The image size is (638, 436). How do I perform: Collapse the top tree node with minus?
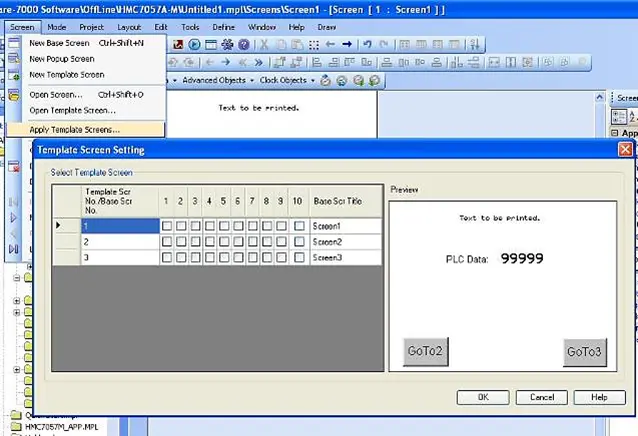17,278
